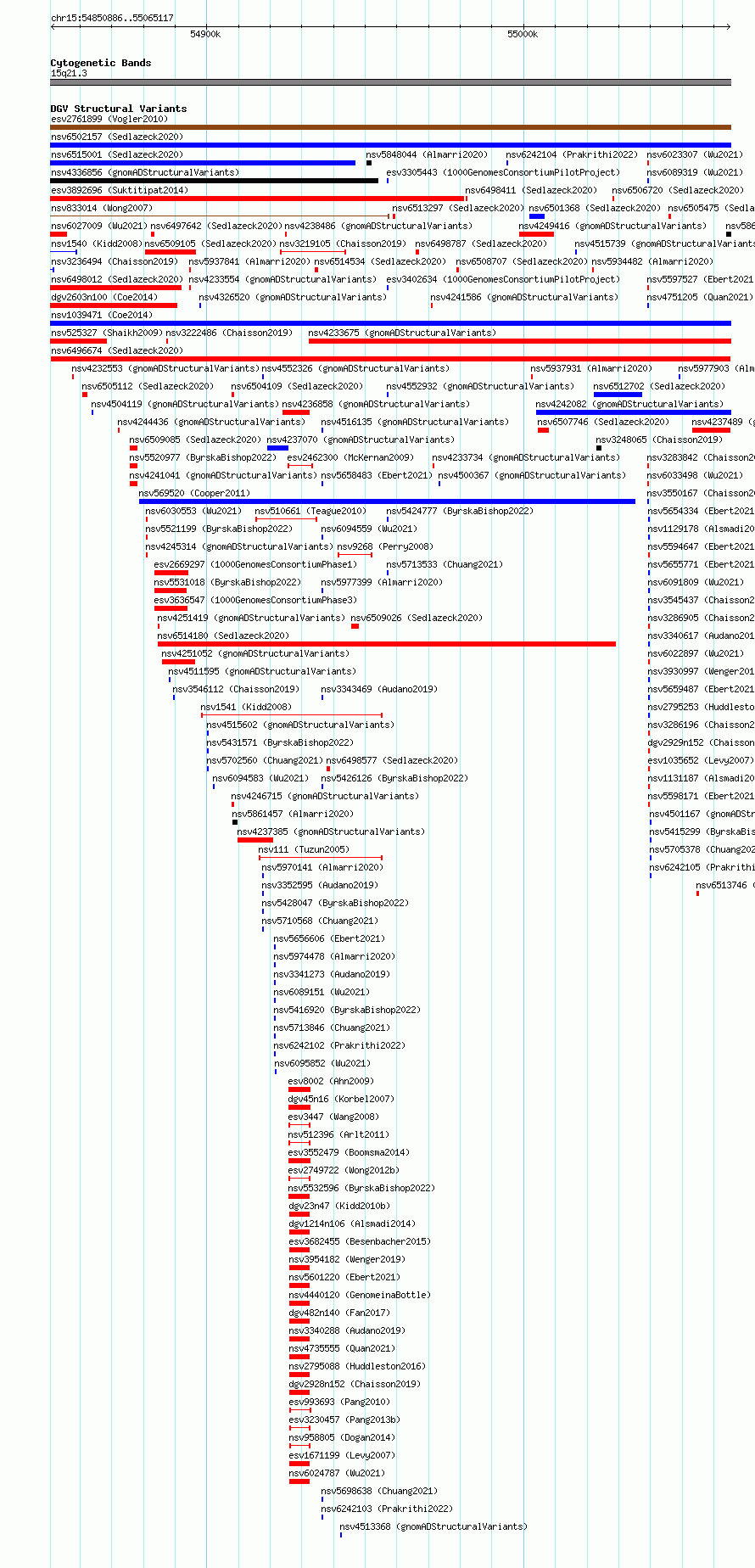
Task: Select the nsv5861457 (Almarri2020) variant
Action: pos(293,814)
